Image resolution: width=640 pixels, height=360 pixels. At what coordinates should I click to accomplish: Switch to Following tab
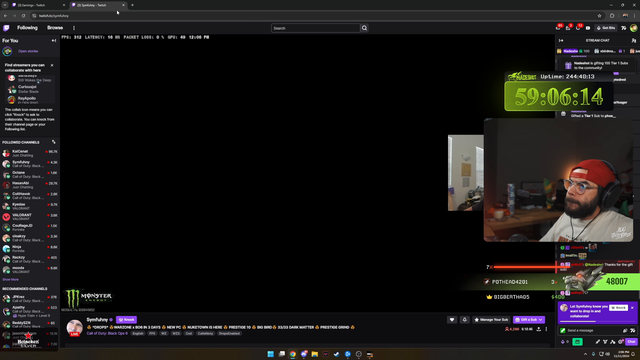27,28
